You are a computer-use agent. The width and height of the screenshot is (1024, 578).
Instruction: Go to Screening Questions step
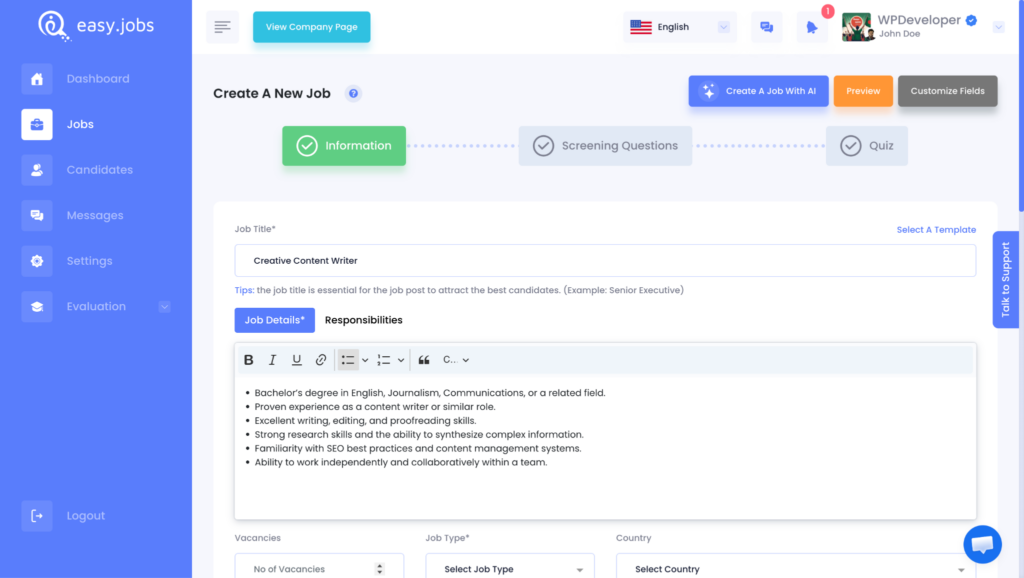click(x=605, y=146)
